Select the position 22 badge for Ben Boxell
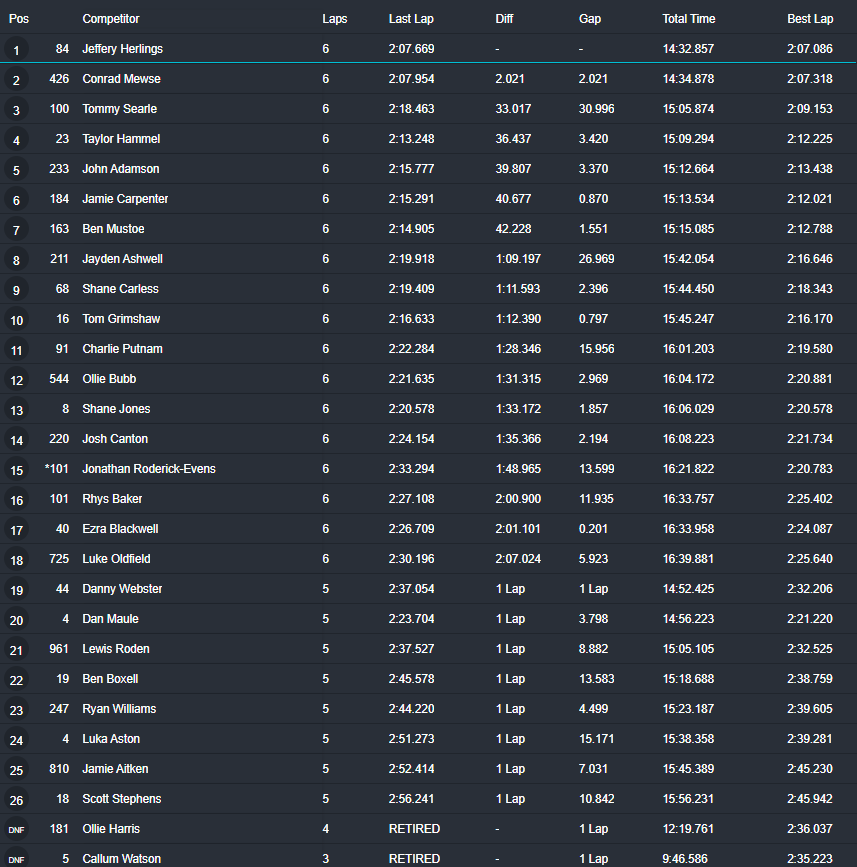Viewport: 857px width, 867px height. pos(17,680)
